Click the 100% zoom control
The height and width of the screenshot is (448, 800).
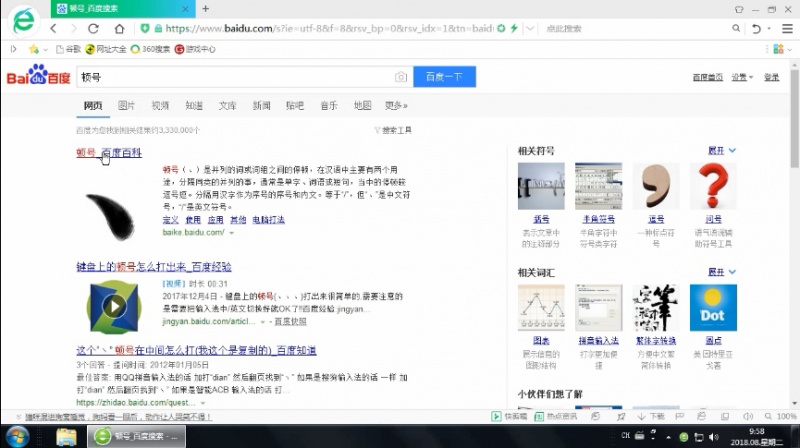pos(781,416)
